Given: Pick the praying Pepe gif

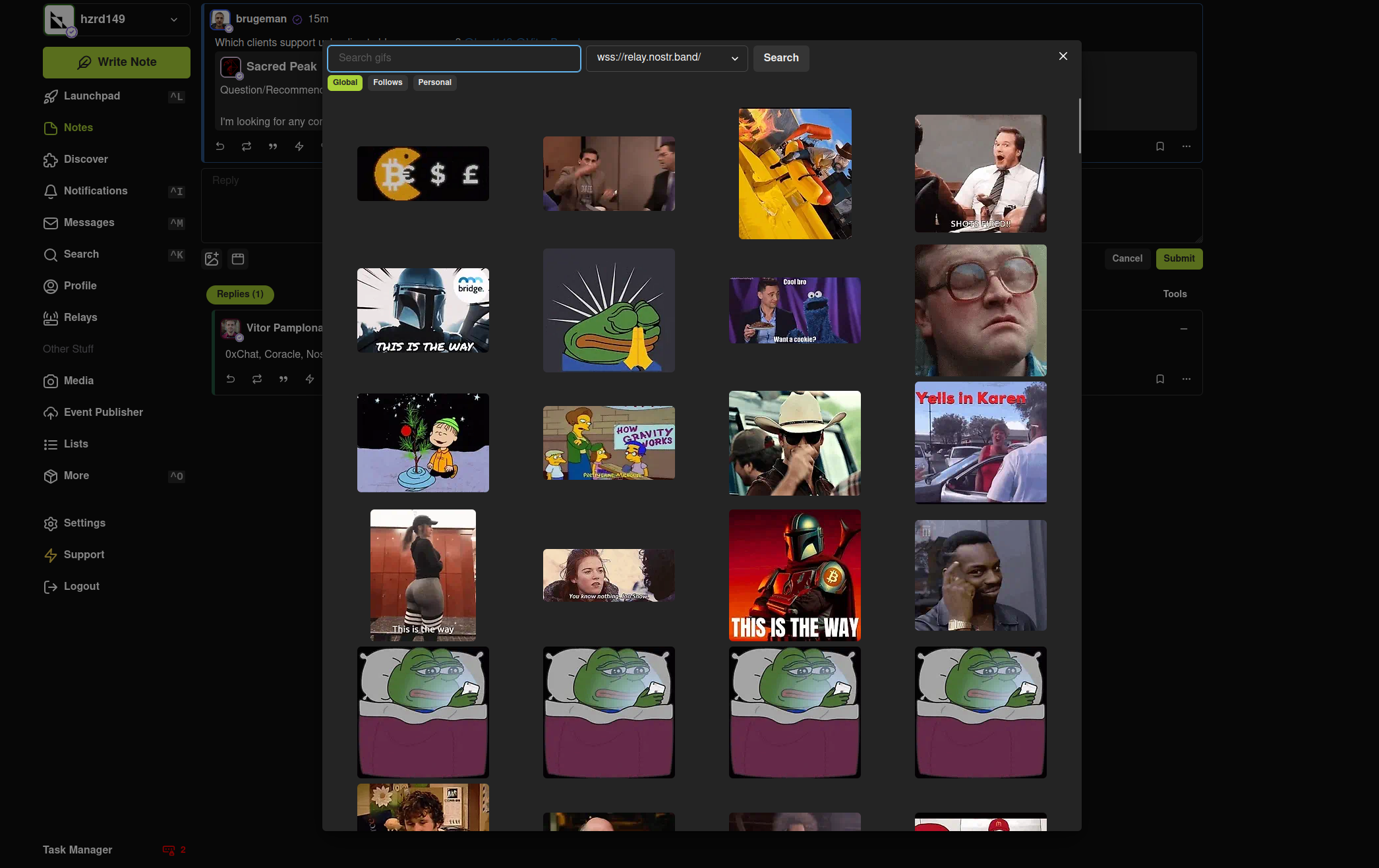Looking at the screenshot, I should tap(609, 310).
